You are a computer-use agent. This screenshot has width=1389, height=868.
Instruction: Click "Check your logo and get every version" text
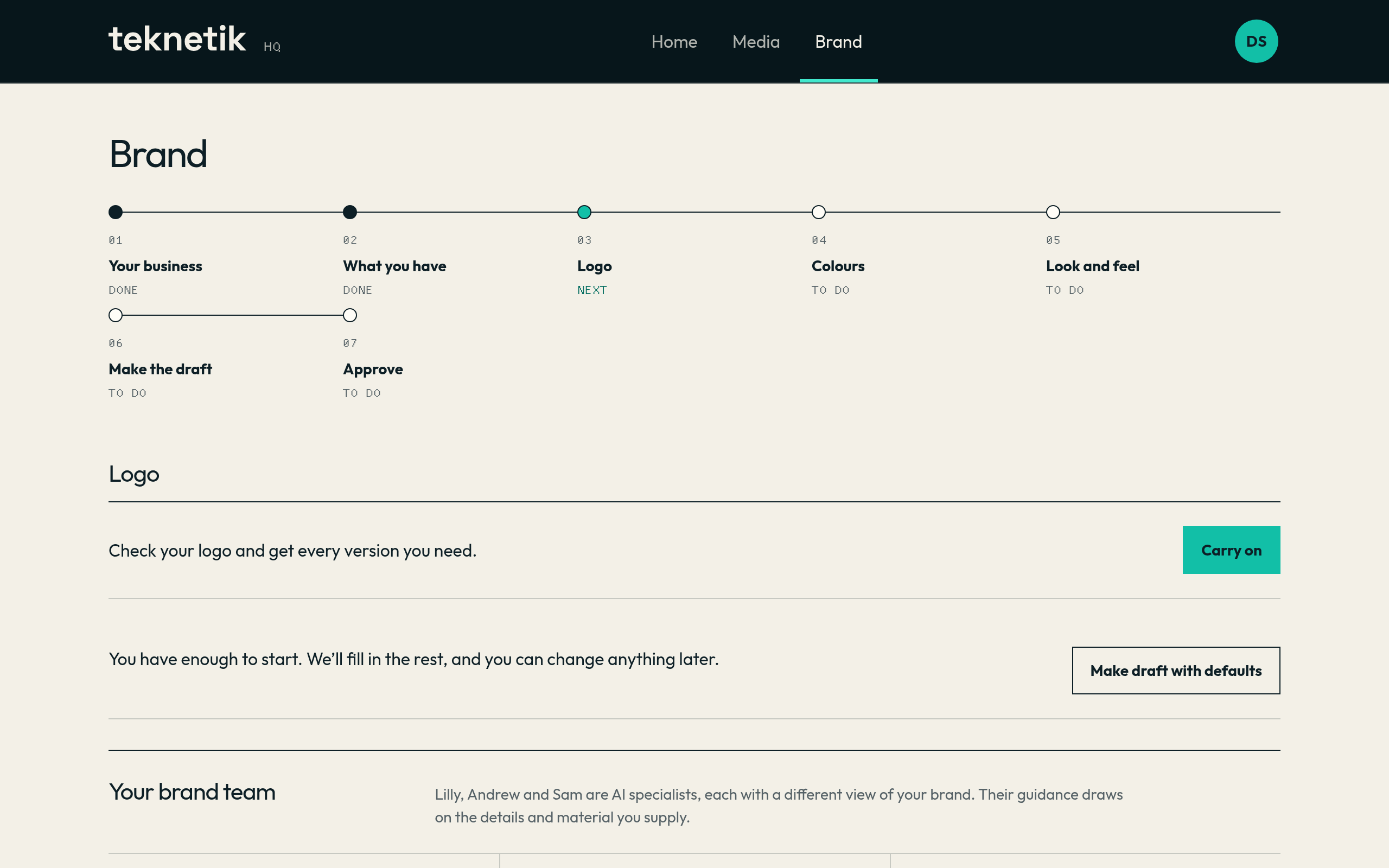[x=292, y=551]
